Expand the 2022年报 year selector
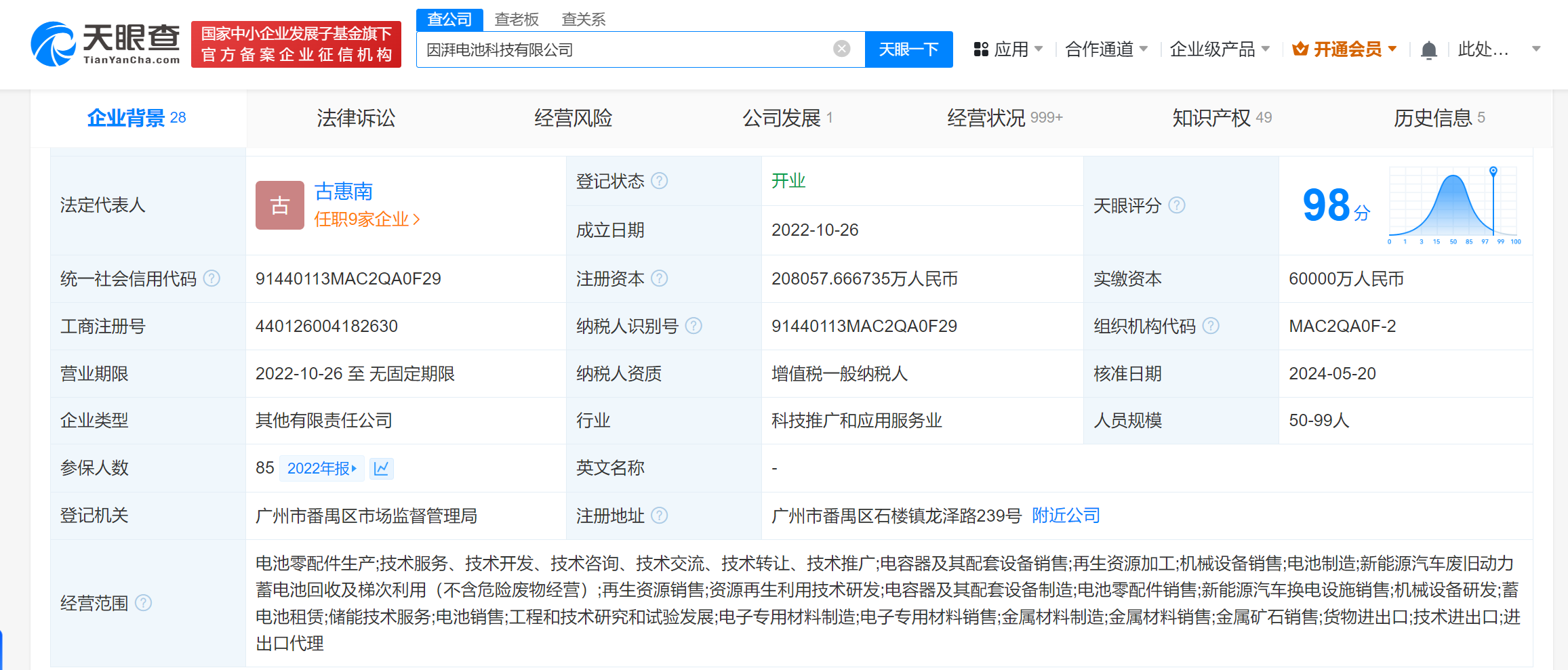1568x670 pixels. click(321, 468)
